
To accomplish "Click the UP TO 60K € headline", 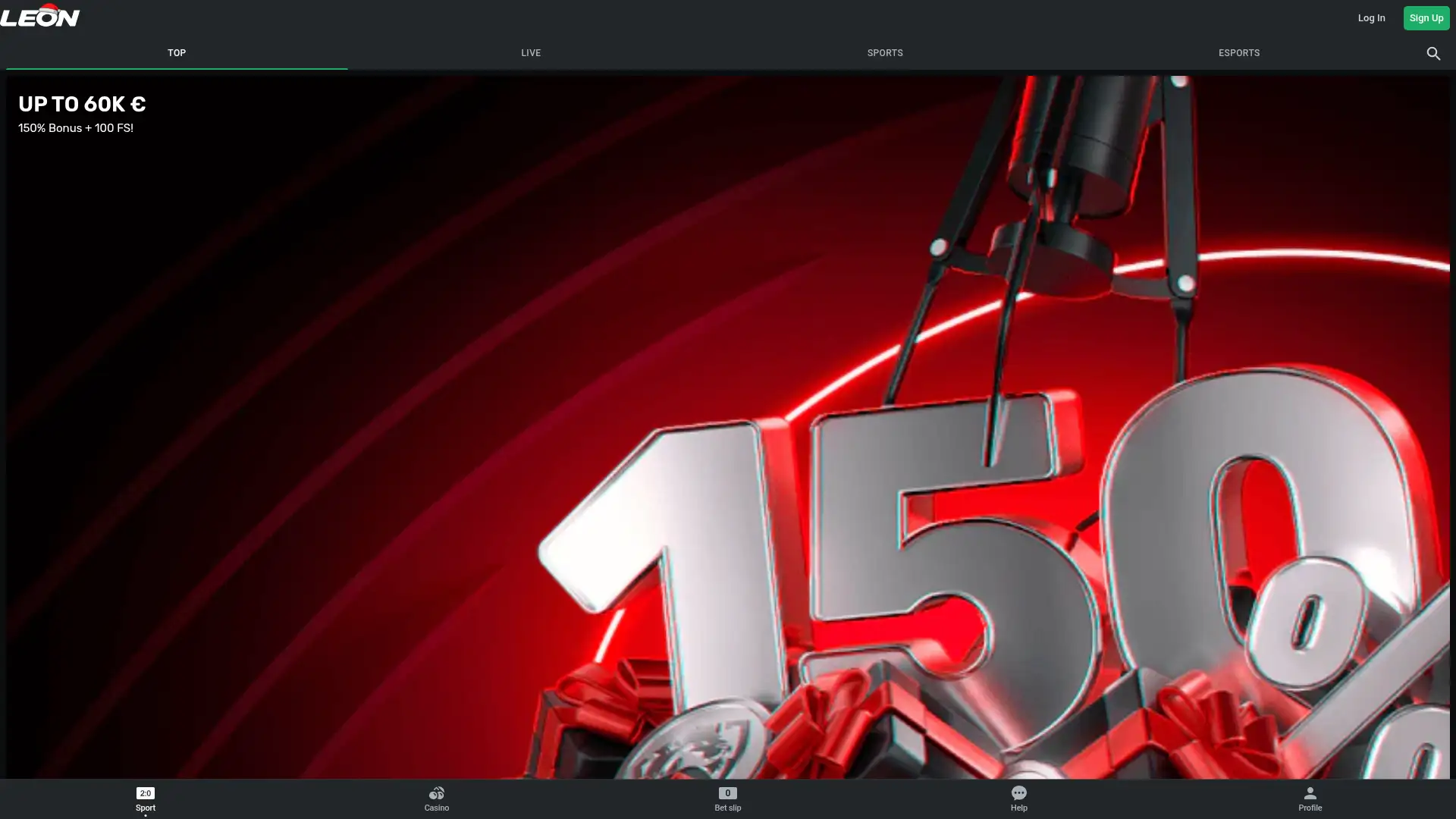I will pos(82,105).
